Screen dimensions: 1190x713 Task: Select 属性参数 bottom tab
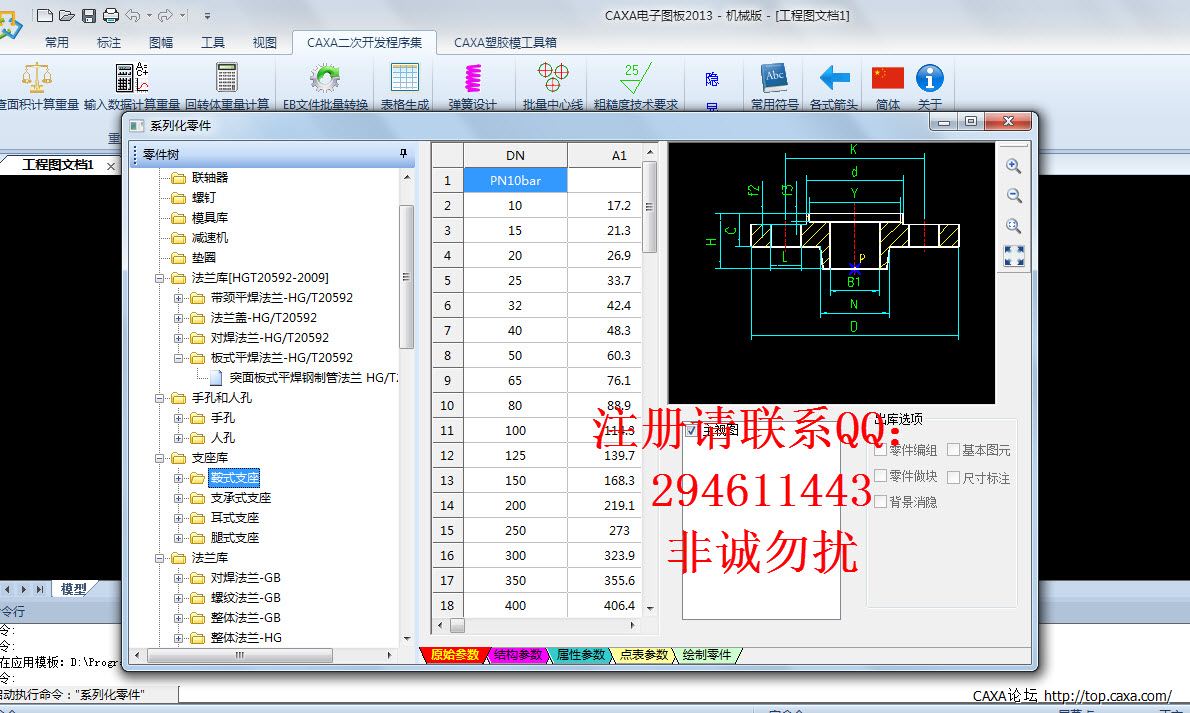click(581, 655)
